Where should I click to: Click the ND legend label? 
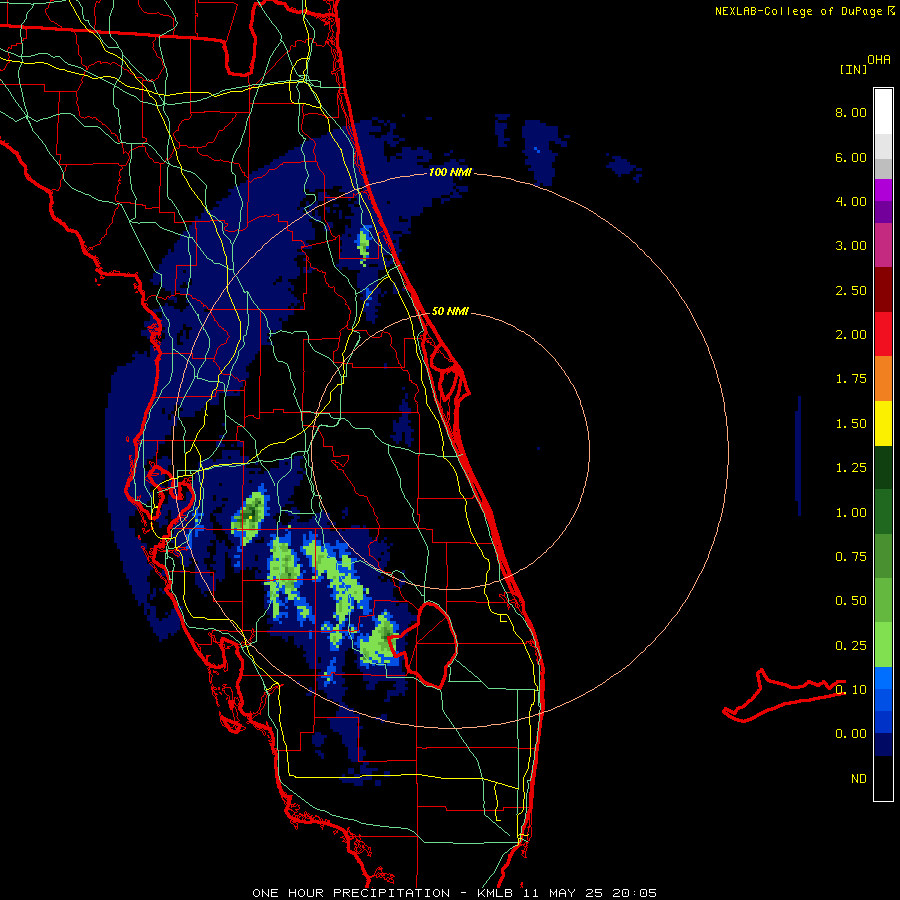click(859, 779)
